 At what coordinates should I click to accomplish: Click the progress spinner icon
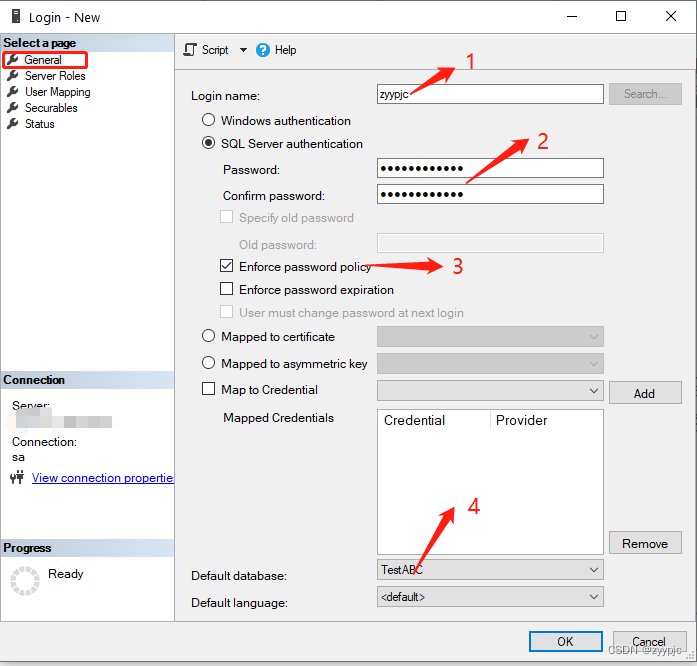pyautogui.click(x=25, y=581)
